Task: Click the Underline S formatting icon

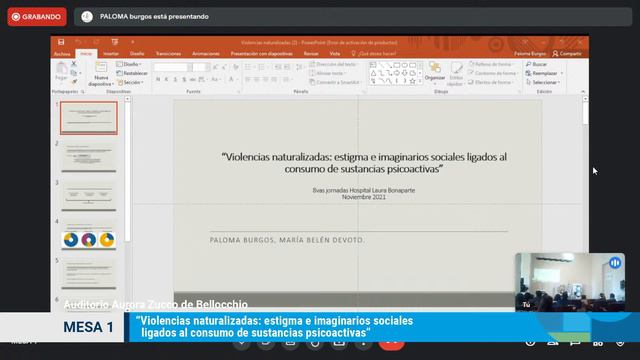Action: 175,79
